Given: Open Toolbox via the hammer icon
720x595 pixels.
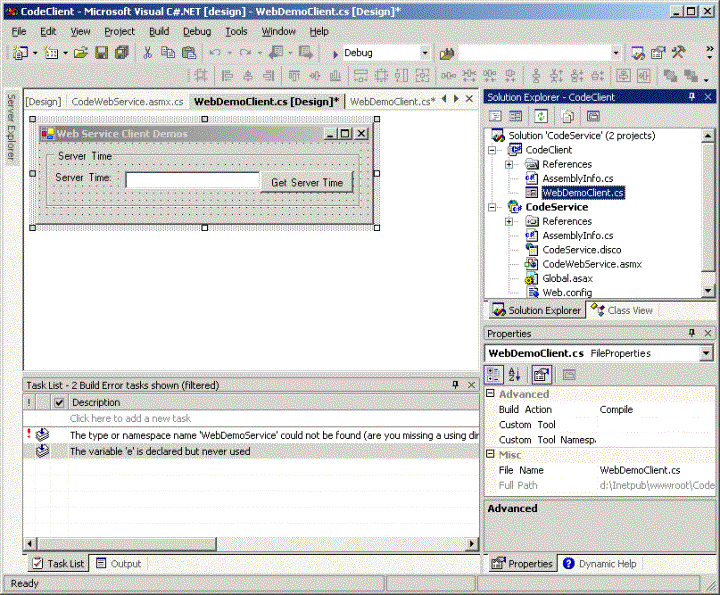Looking at the screenshot, I should point(678,52).
